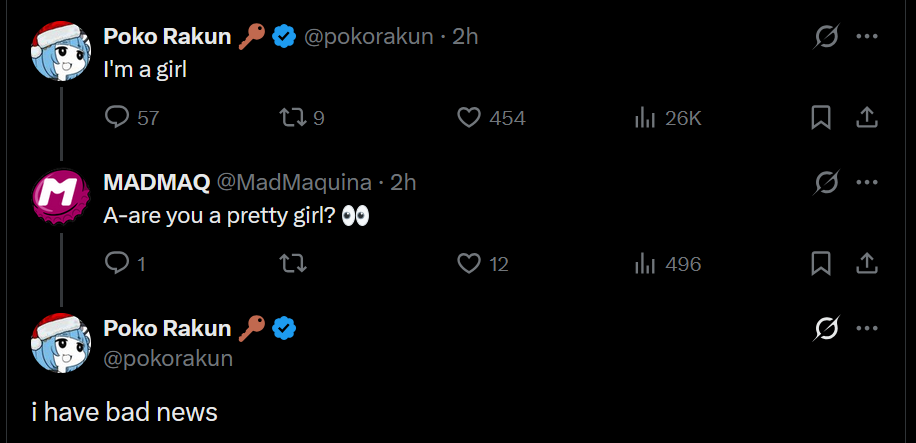916x443 pixels.
Task: Repost the "I'm a girl" post
Action: point(294,118)
